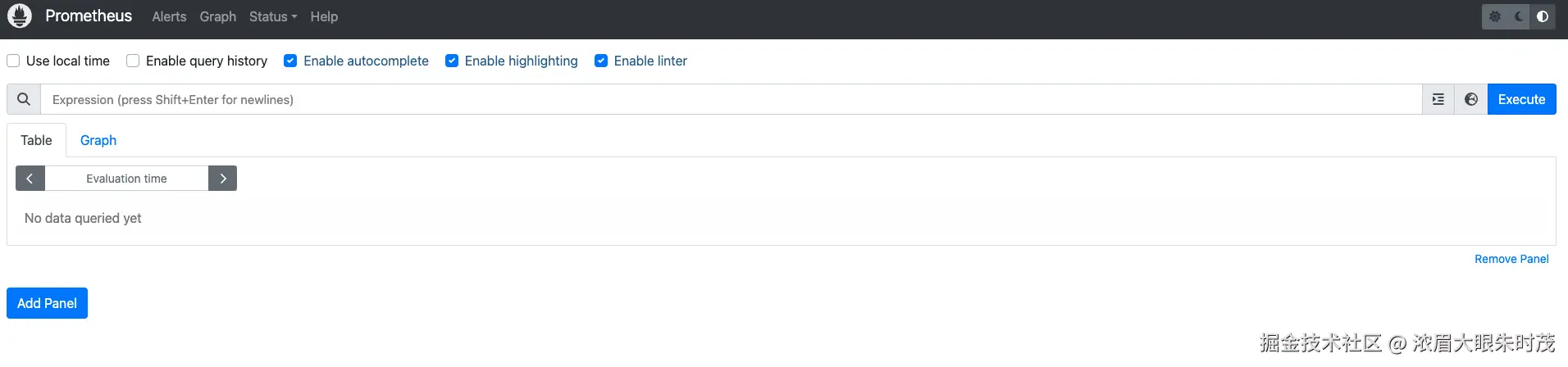This screenshot has width=1568, height=367.
Task: Click the format expression indent icon
Action: [x=1438, y=99]
